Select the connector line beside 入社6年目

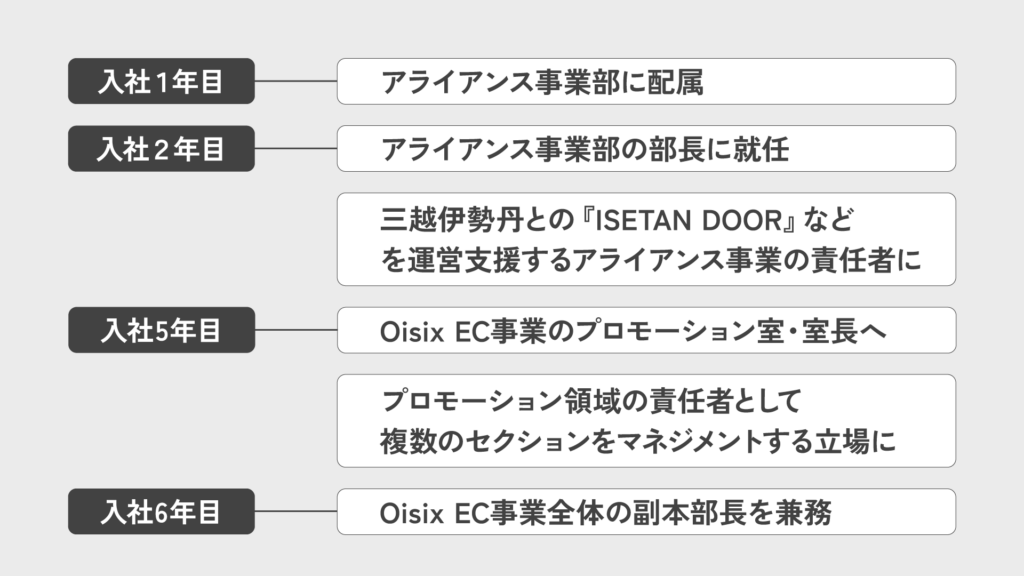(295, 512)
